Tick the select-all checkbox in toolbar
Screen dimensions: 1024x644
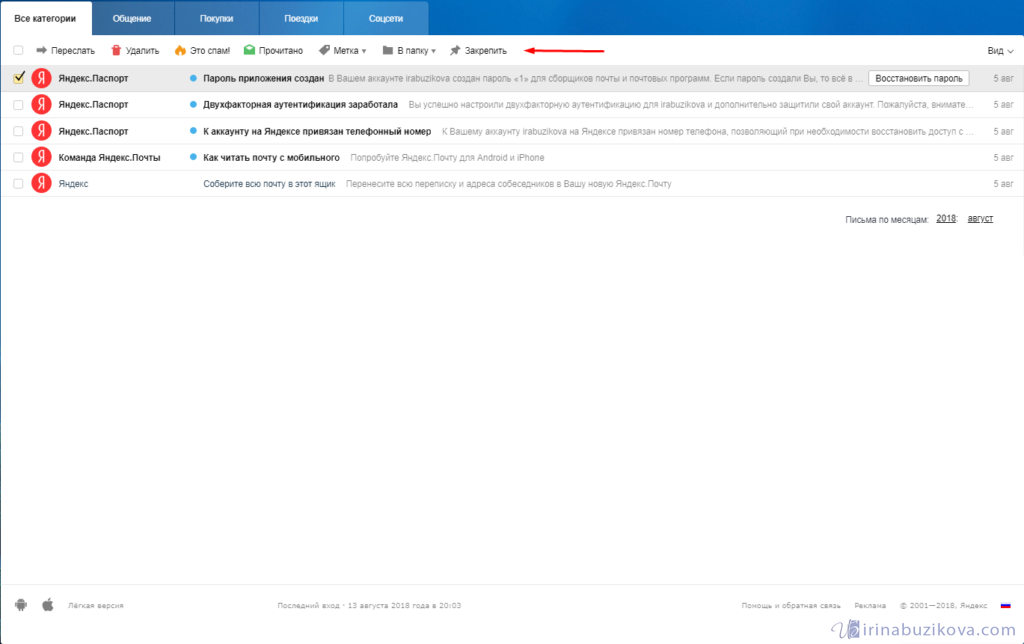tap(18, 50)
